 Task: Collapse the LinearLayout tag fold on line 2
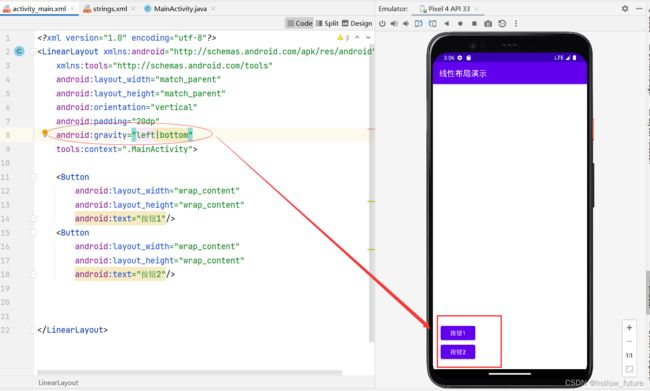point(34,52)
